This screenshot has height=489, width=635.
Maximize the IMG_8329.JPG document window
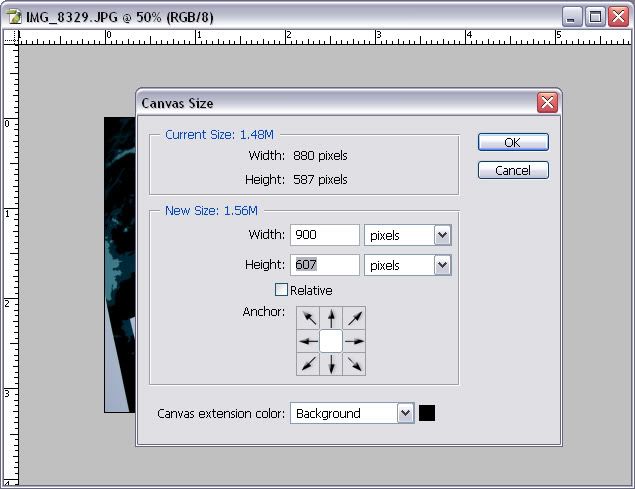[595, 17]
